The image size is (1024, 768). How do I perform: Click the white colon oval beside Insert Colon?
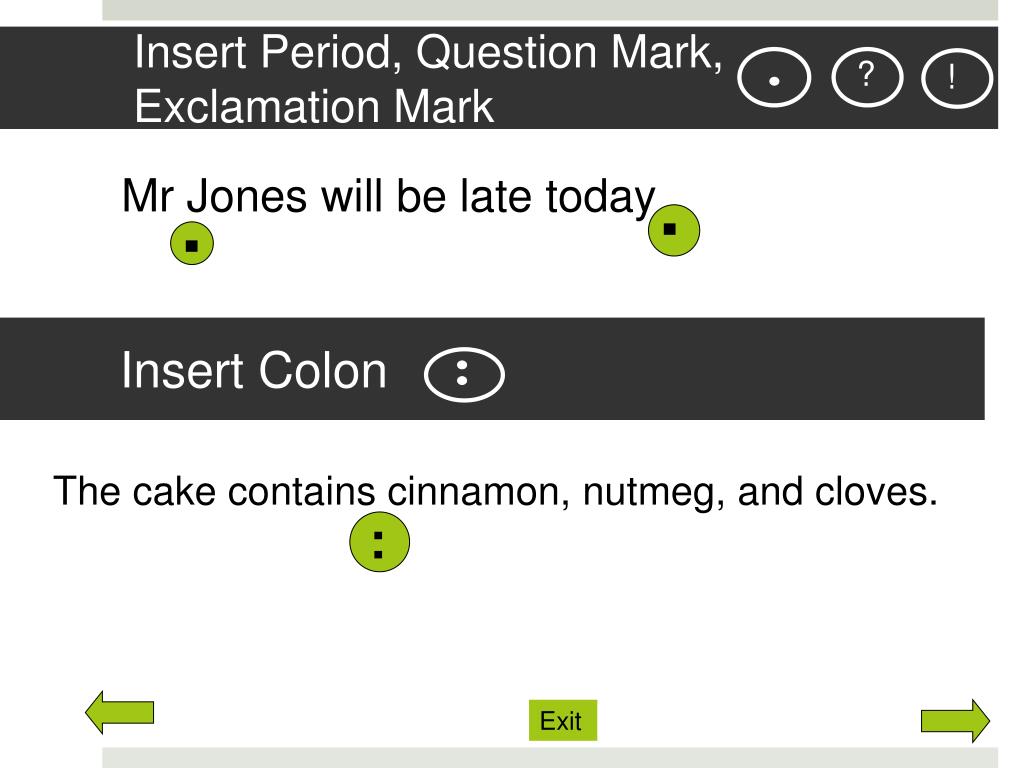(x=464, y=374)
